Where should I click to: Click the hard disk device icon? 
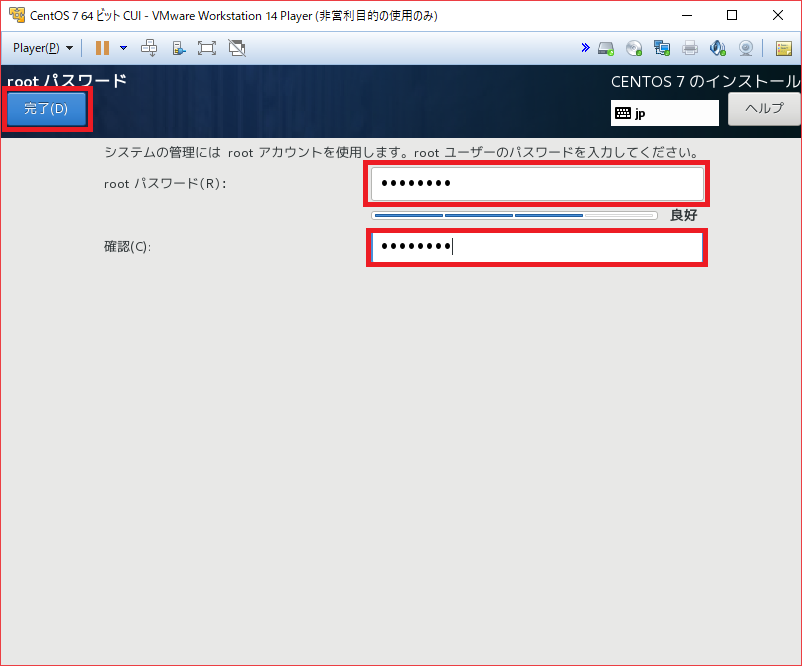point(606,48)
